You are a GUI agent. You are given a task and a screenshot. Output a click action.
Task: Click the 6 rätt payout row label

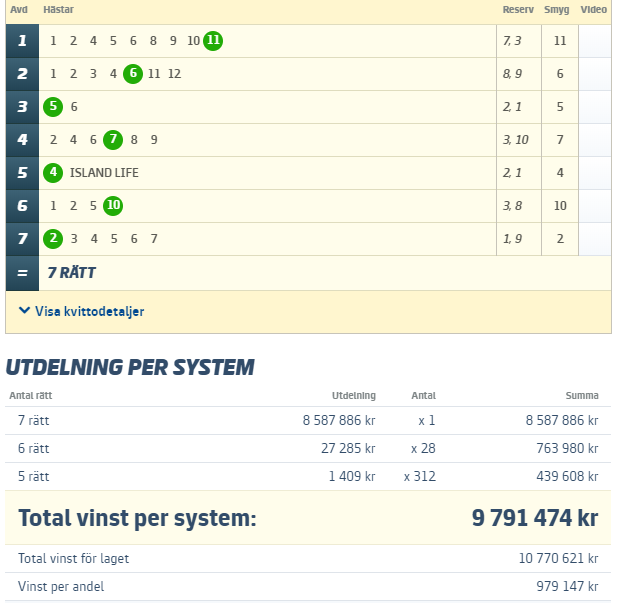(x=34, y=449)
